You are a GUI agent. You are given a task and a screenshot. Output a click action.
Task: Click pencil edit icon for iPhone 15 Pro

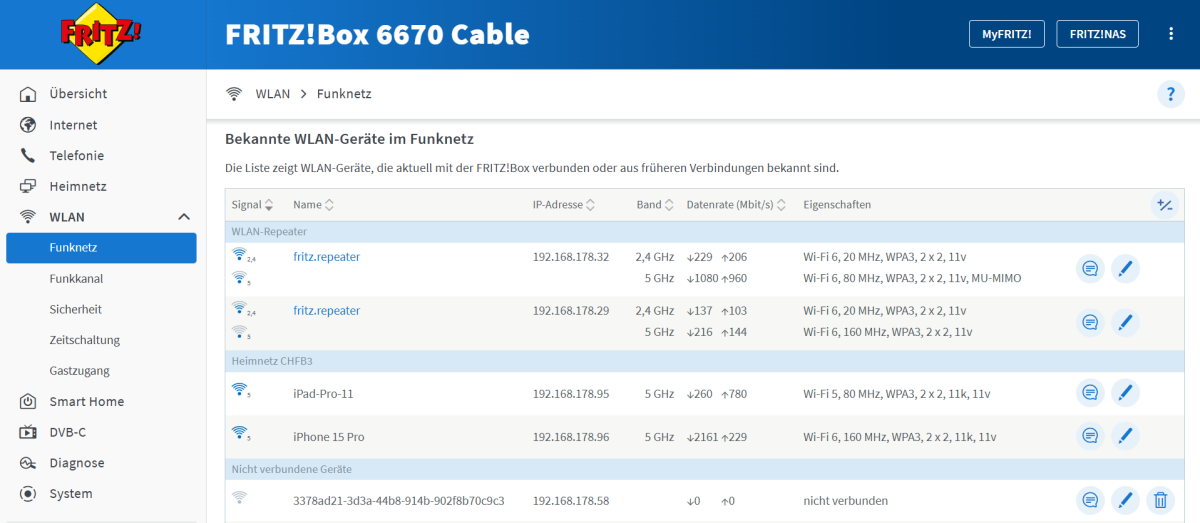click(1125, 436)
